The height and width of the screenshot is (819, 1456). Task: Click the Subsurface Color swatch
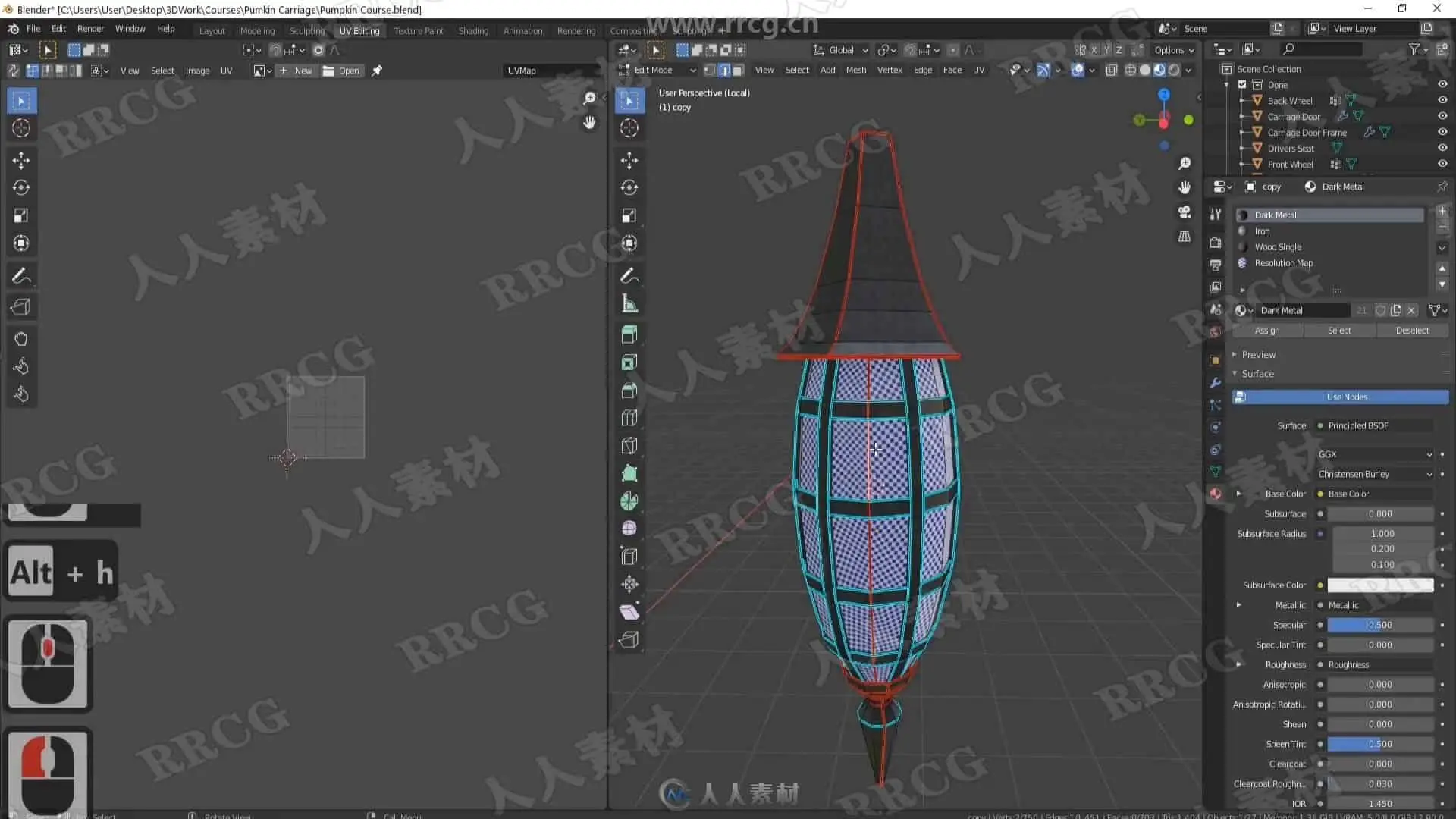(x=1379, y=585)
